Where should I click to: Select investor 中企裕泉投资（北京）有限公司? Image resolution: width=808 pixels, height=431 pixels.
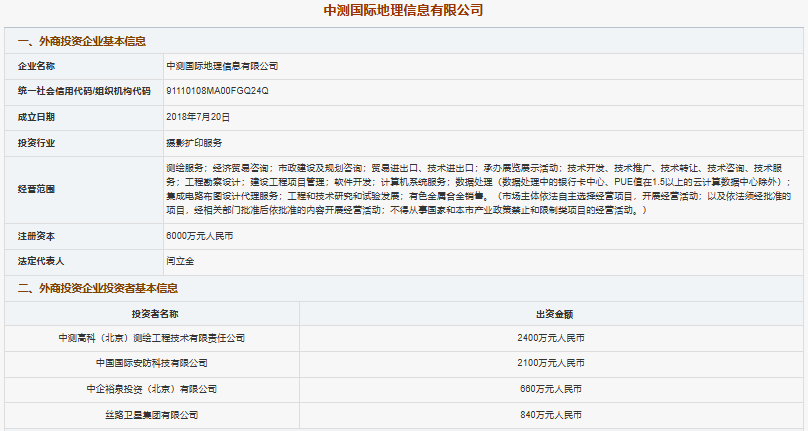(x=152, y=389)
